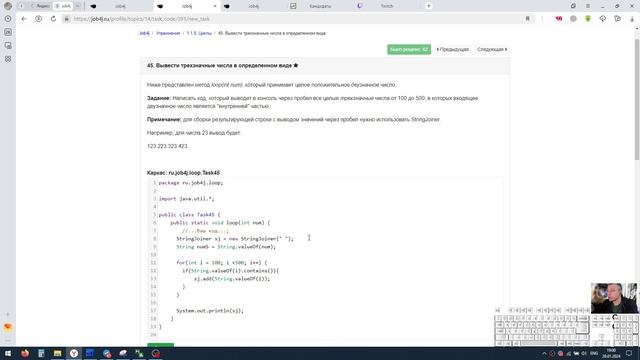Click the red extension icon in browser toolbar
The height and width of the screenshot is (360, 640).
558,19
